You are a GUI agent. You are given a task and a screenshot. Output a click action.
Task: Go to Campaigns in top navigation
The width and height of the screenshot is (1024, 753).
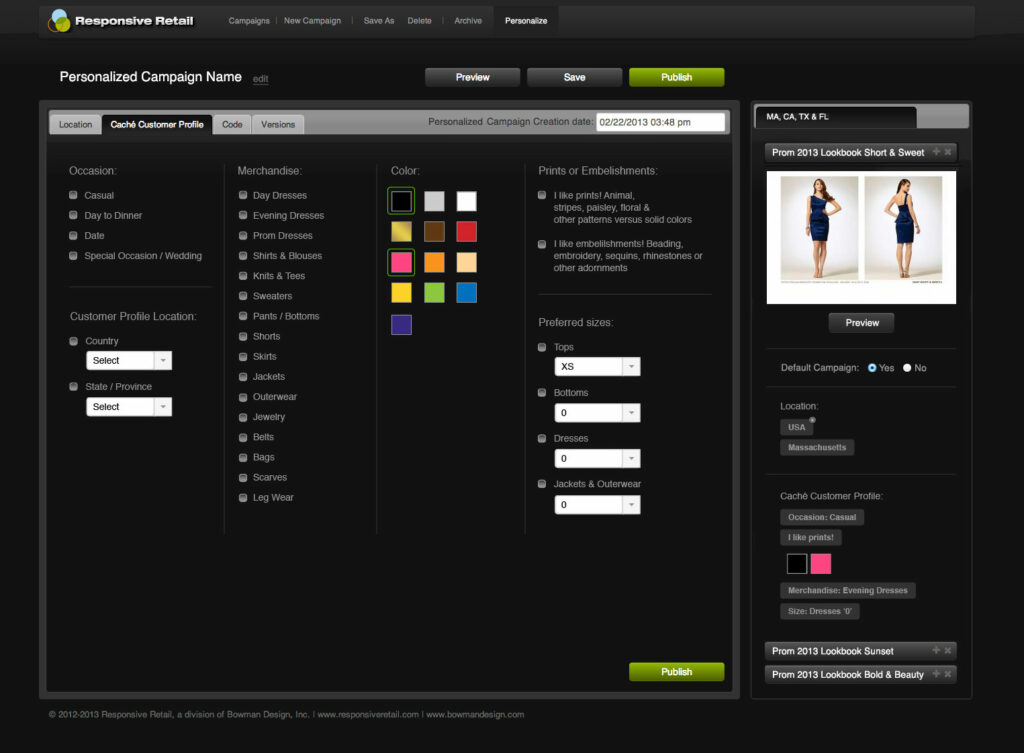pyautogui.click(x=249, y=21)
